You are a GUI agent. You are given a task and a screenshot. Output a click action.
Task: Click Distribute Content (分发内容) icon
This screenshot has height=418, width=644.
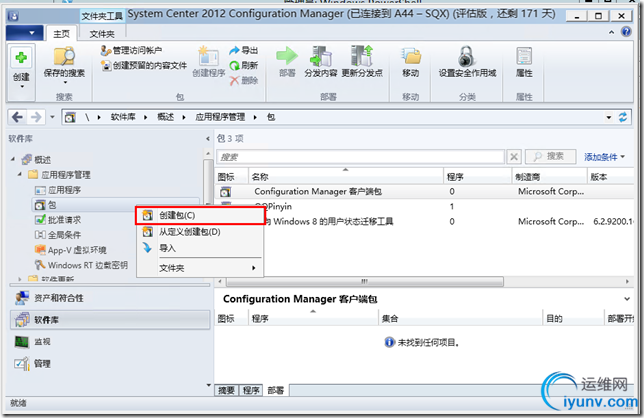pos(320,56)
